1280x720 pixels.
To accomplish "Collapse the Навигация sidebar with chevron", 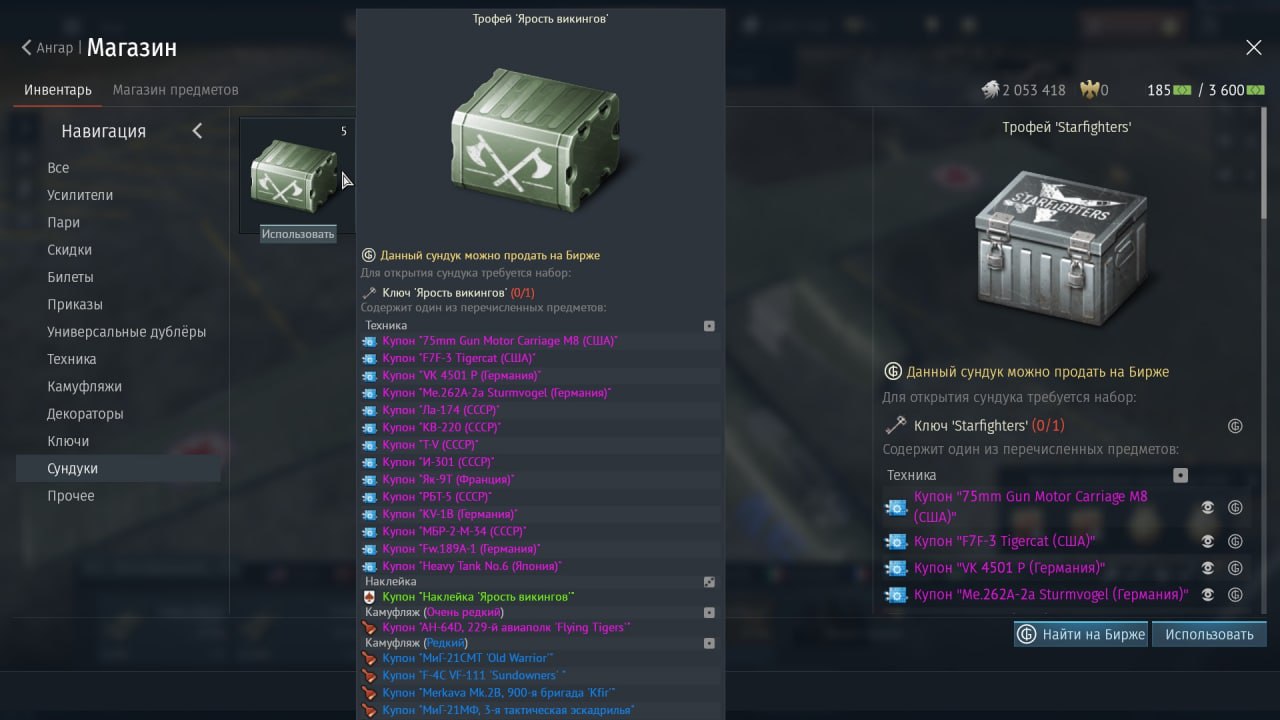I will 197,131.
